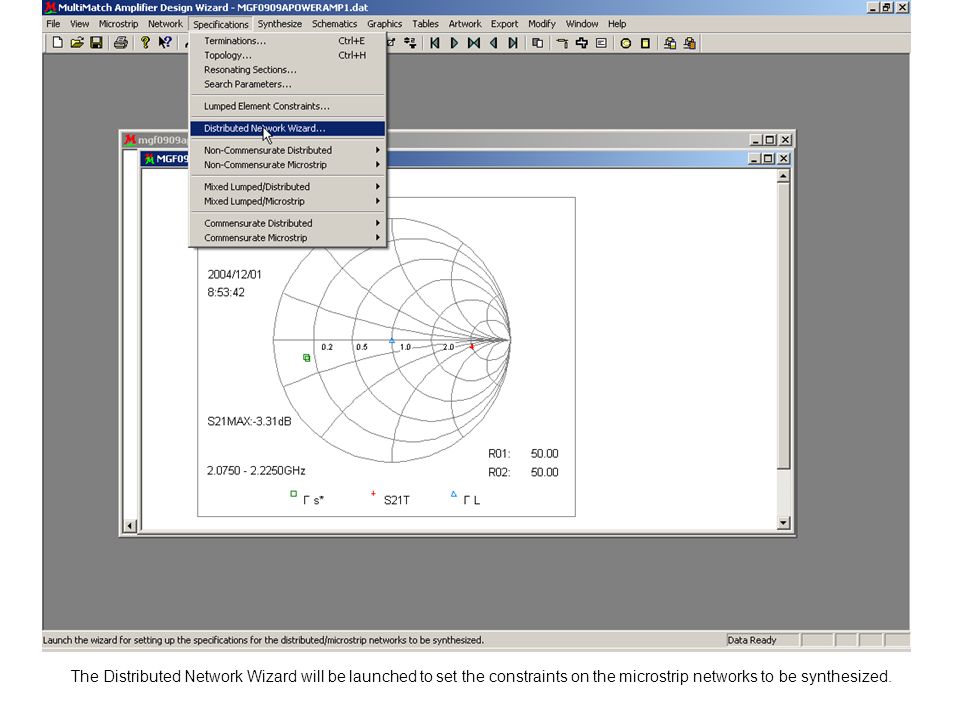960x720 pixels.
Task: Click the yellow circle toolbar icon
Action: (x=626, y=43)
